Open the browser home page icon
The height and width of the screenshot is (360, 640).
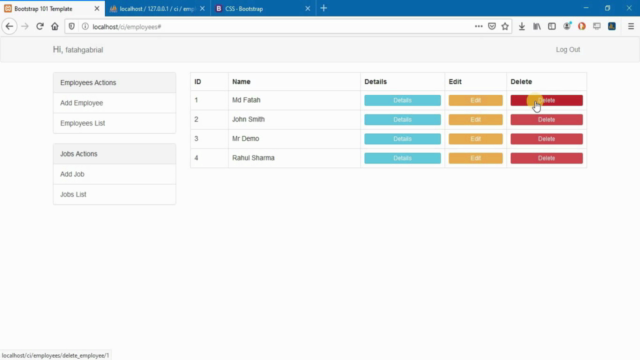[x=55, y=27]
